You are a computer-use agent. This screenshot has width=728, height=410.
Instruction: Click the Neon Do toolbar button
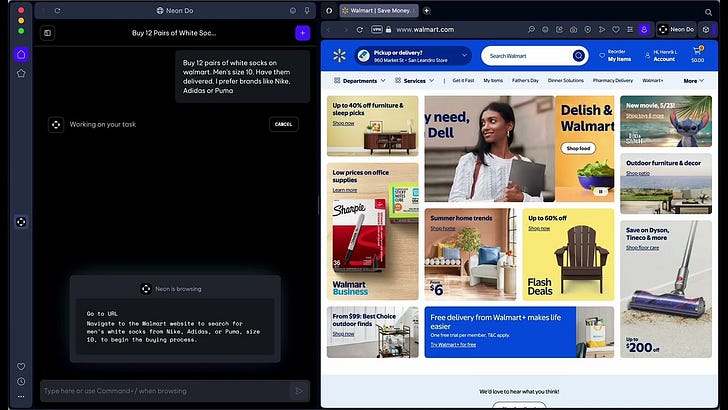click(676, 30)
